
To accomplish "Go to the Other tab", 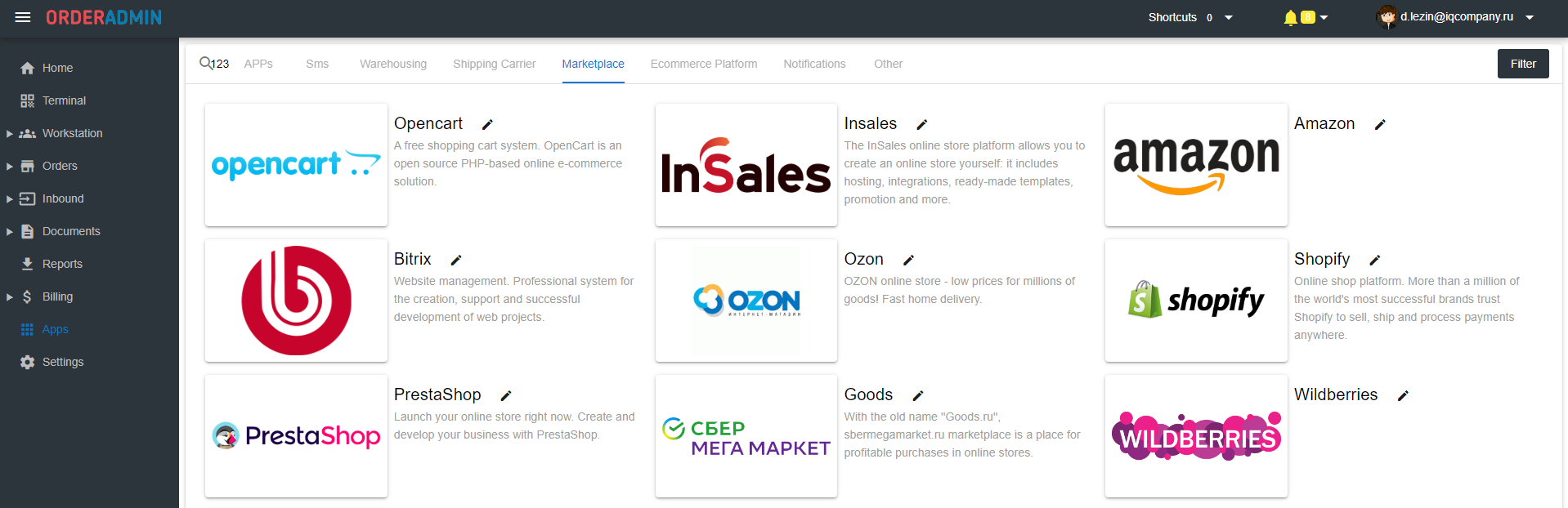I will point(888,64).
